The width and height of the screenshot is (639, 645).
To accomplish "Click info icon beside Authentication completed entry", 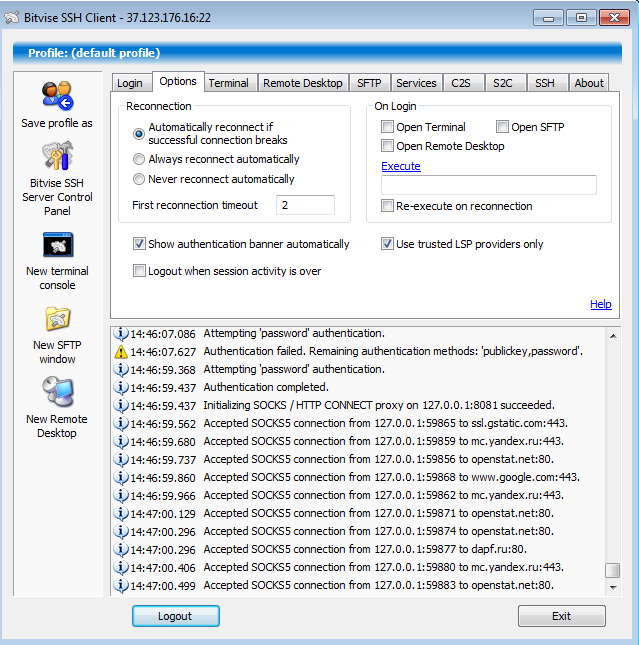I will [x=121, y=387].
